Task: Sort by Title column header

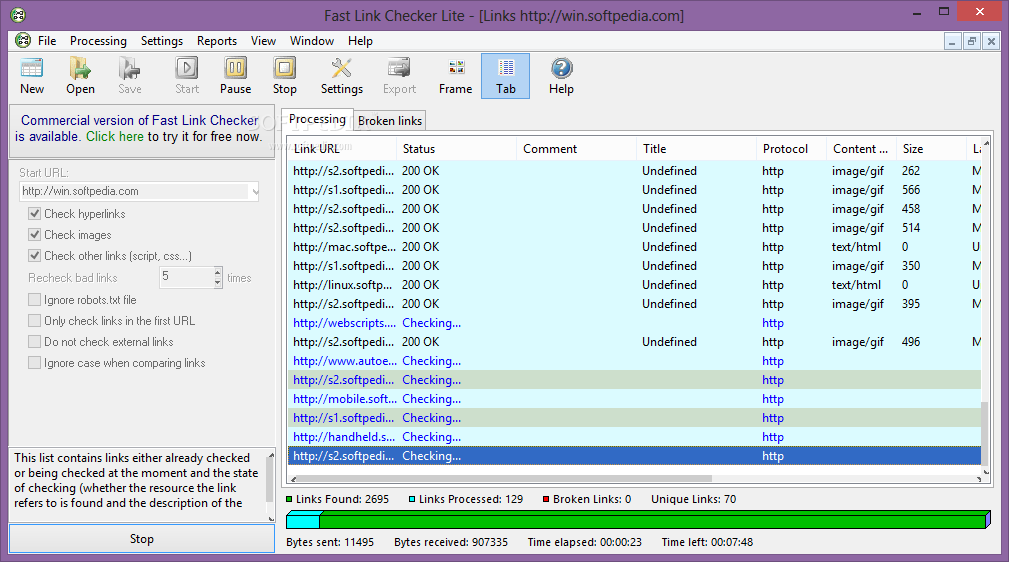Action: pyautogui.click(x=696, y=149)
